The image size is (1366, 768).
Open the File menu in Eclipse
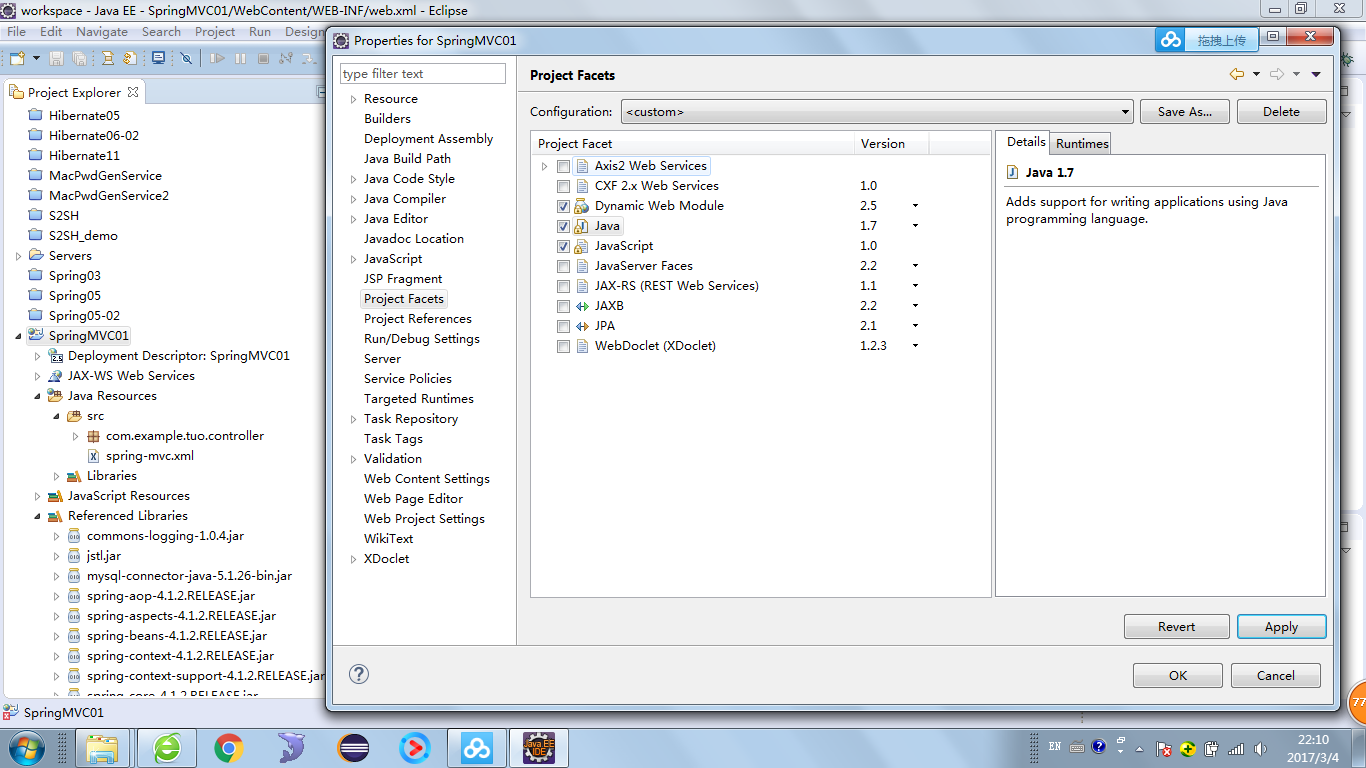(17, 31)
